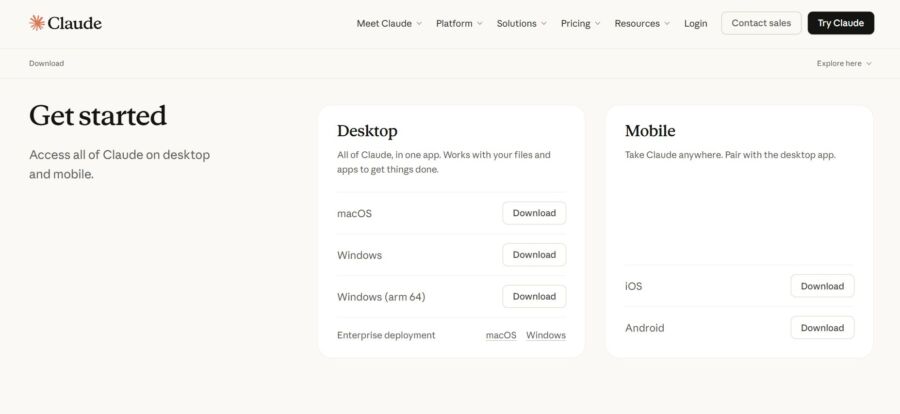Click the Mobile card heading
900x414 pixels.
click(x=650, y=131)
